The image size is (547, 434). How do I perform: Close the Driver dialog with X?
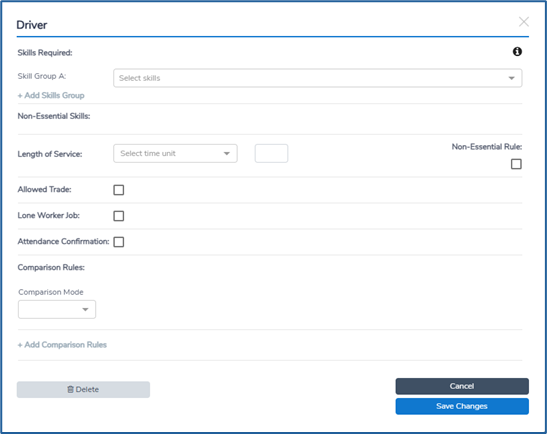click(x=524, y=22)
